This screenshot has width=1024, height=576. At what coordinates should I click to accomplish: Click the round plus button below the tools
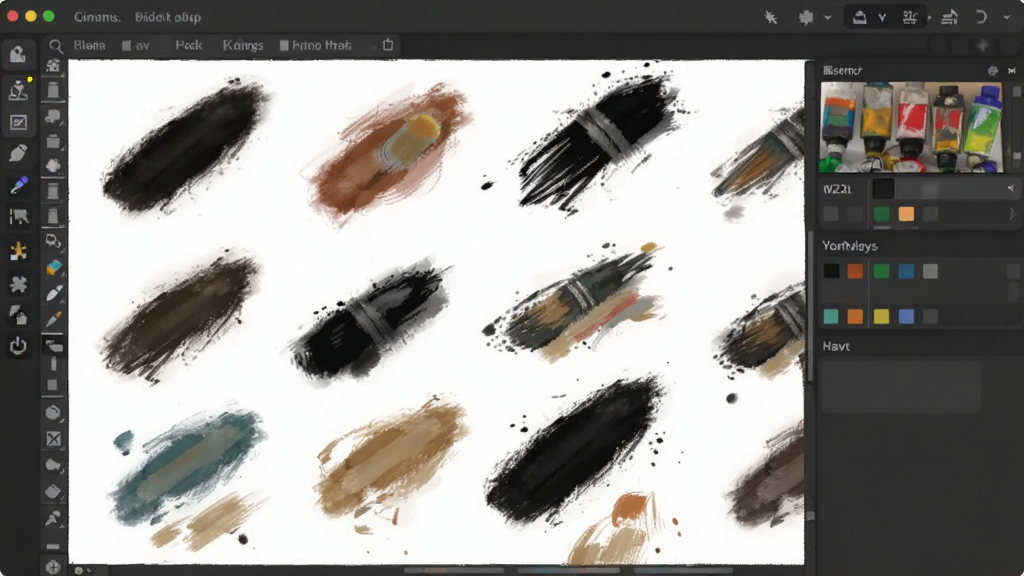coord(53,567)
